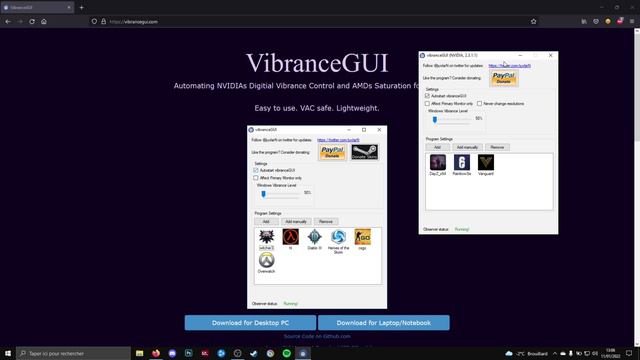This screenshot has height=360, width=640.
Task: Click Download for Laptop/Notebook button
Action: [x=384, y=323]
